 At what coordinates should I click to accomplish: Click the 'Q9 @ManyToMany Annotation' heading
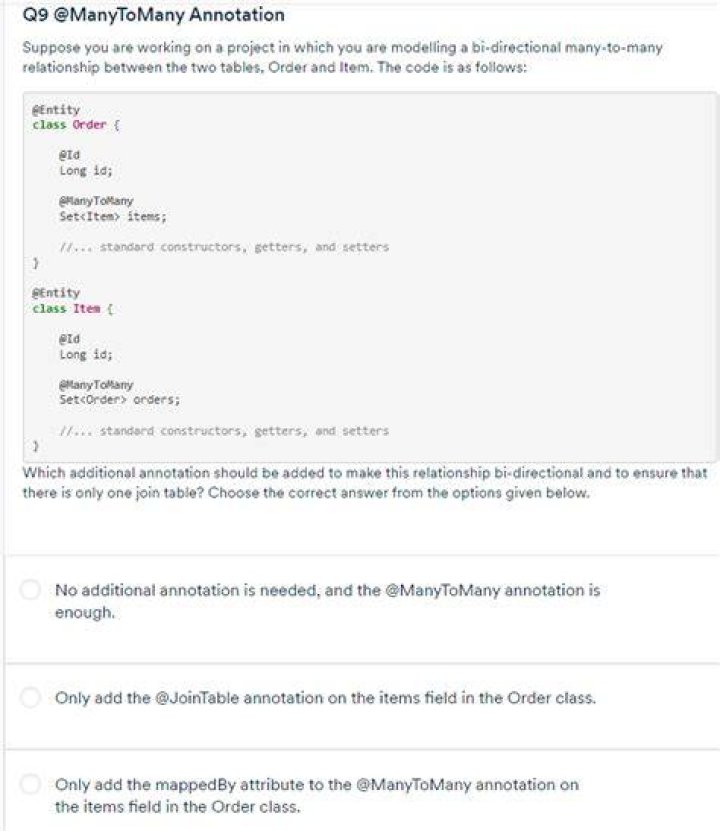(154, 15)
